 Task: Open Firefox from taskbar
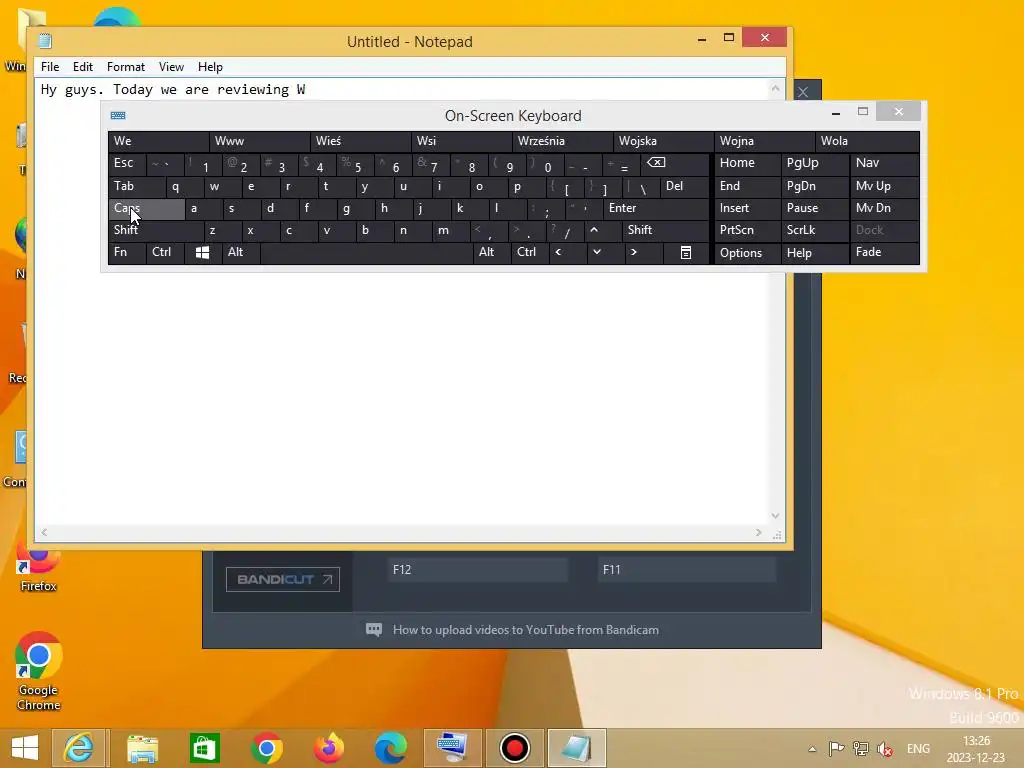(328, 748)
